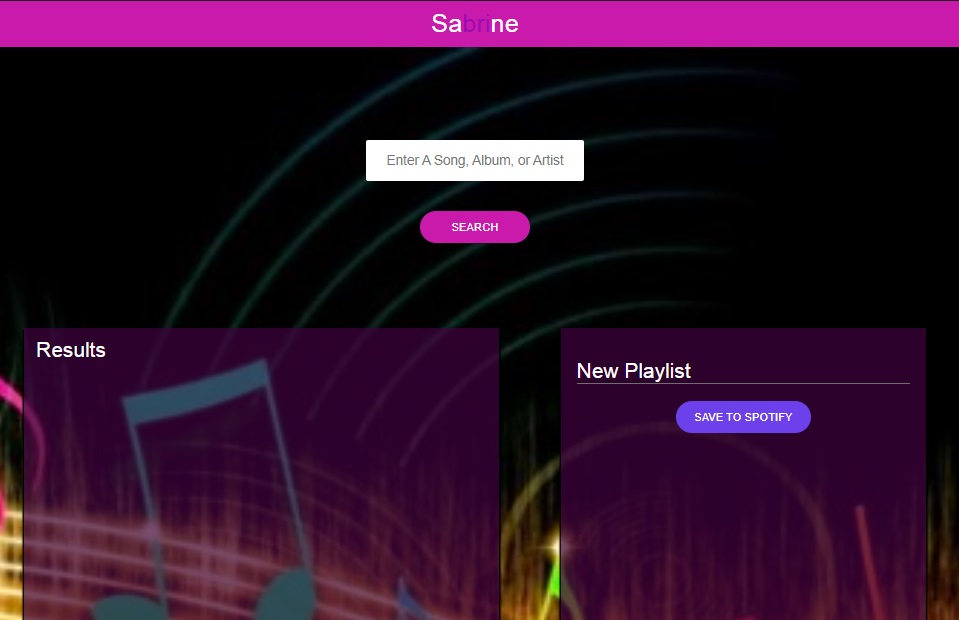Save the playlist with SAVE TO SPOTIFY
Image resolution: width=959 pixels, height=620 pixels.
(743, 417)
